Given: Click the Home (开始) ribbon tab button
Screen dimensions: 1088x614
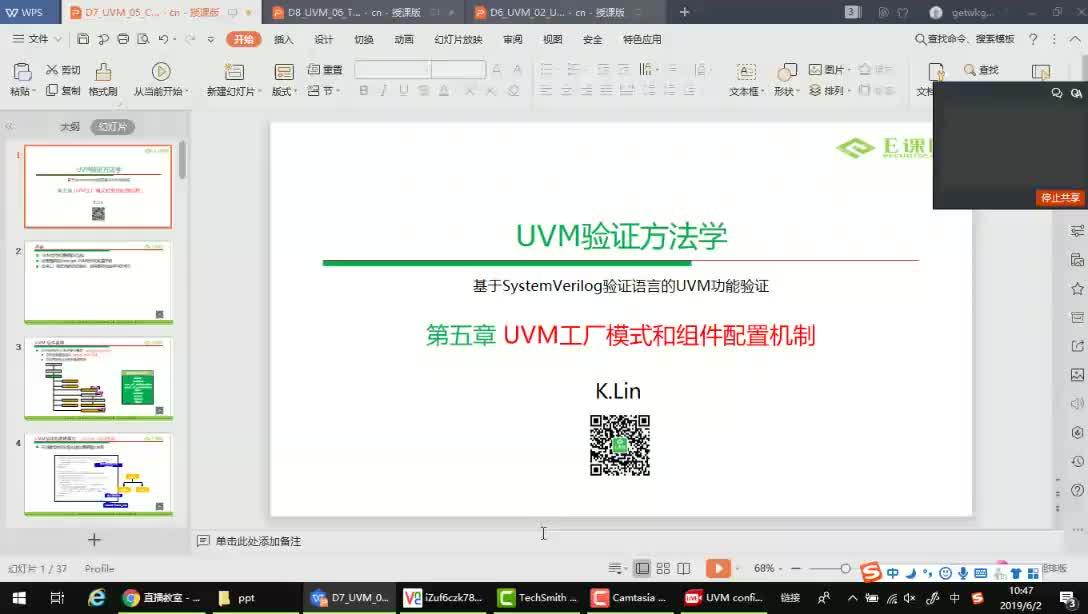Looking at the screenshot, I should point(244,40).
